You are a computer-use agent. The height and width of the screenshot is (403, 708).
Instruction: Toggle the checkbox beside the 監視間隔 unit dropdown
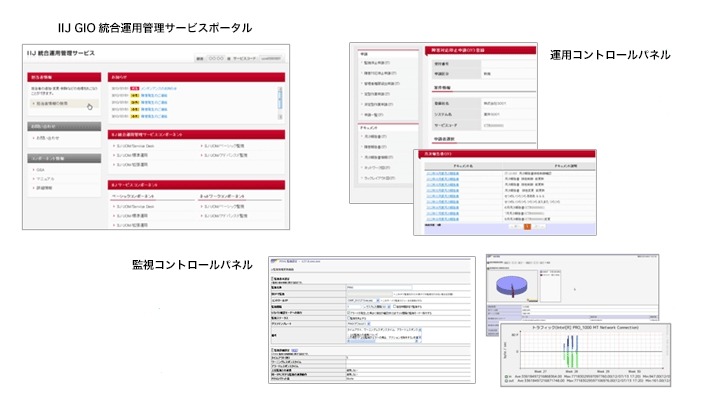[x=395, y=306]
